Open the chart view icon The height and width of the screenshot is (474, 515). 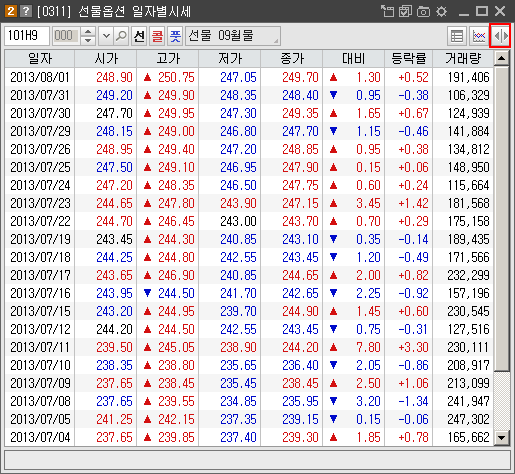(x=478, y=36)
